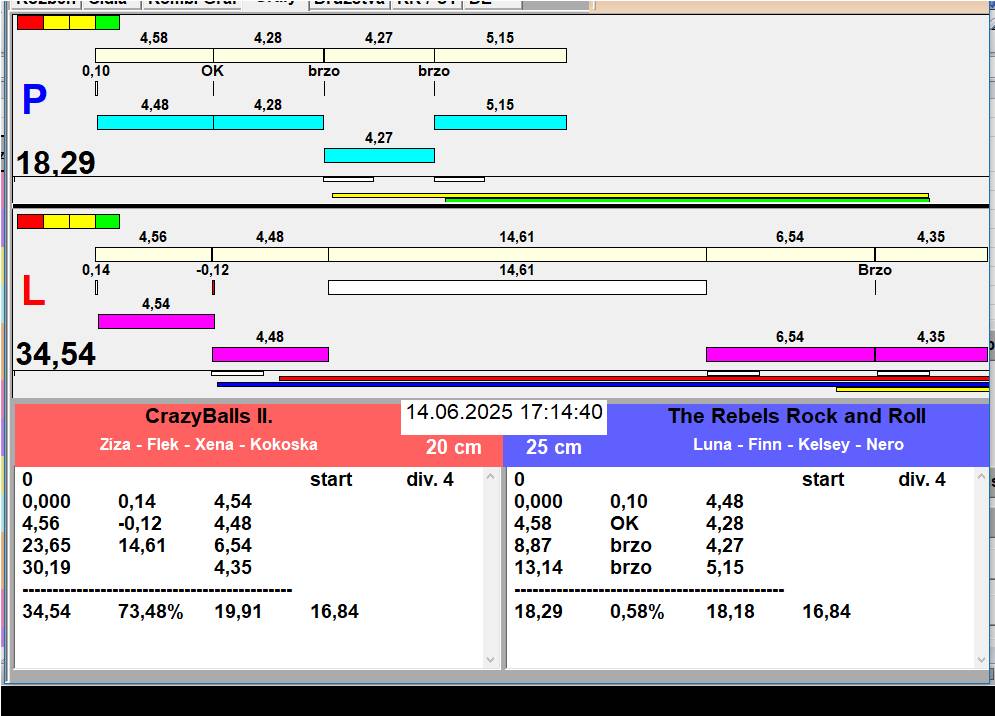Click the large blue P lane letter
Viewport: 995px width, 716px height.
(34, 101)
